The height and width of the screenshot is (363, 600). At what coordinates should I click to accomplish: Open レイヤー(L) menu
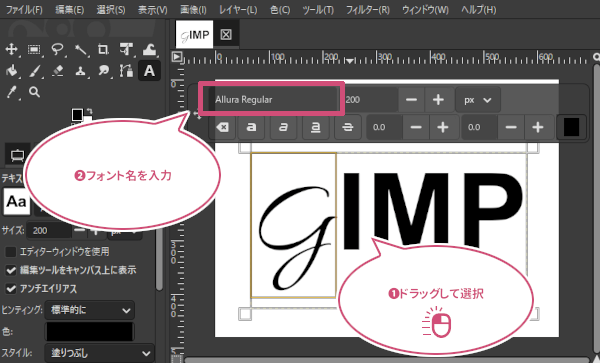[x=238, y=10]
